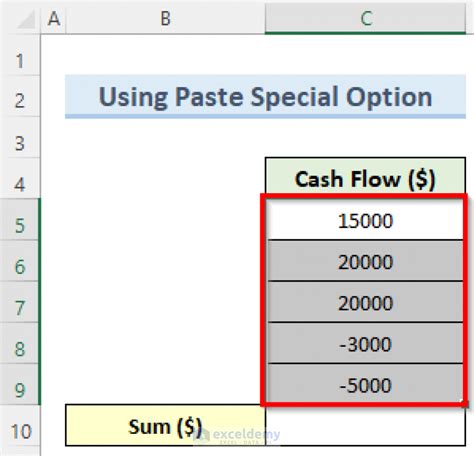
Task: Select row 2 header
Action: (x=20, y=101)
